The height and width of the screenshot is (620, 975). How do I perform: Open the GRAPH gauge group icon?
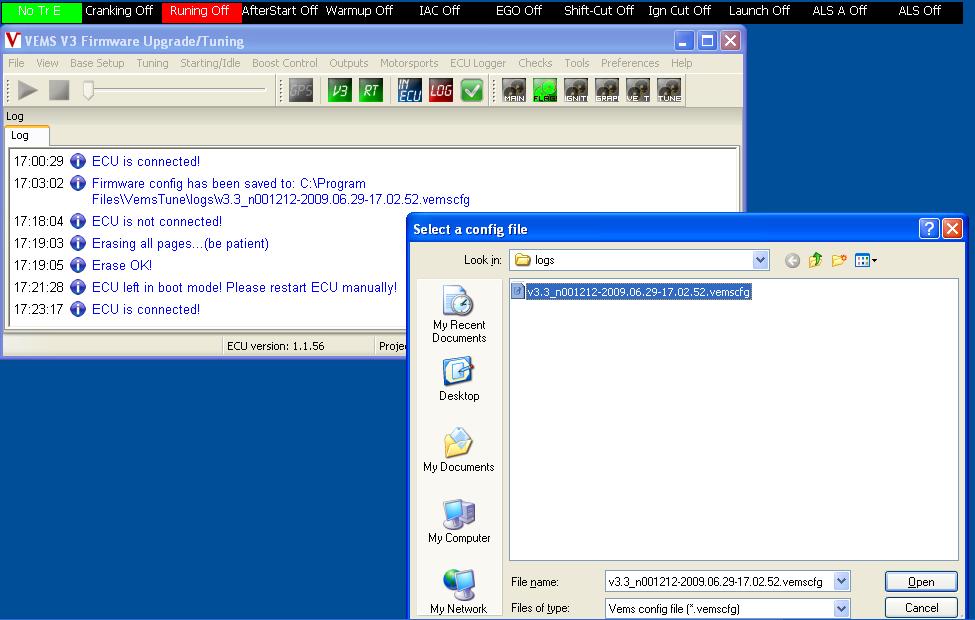(607, 91)
